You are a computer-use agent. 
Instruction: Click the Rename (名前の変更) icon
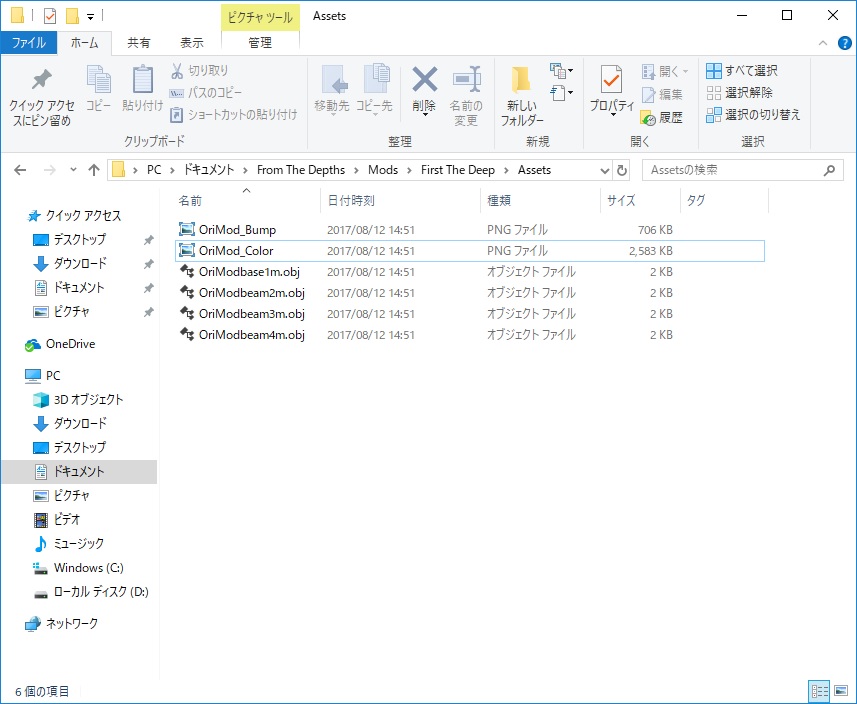coord(465,82)
